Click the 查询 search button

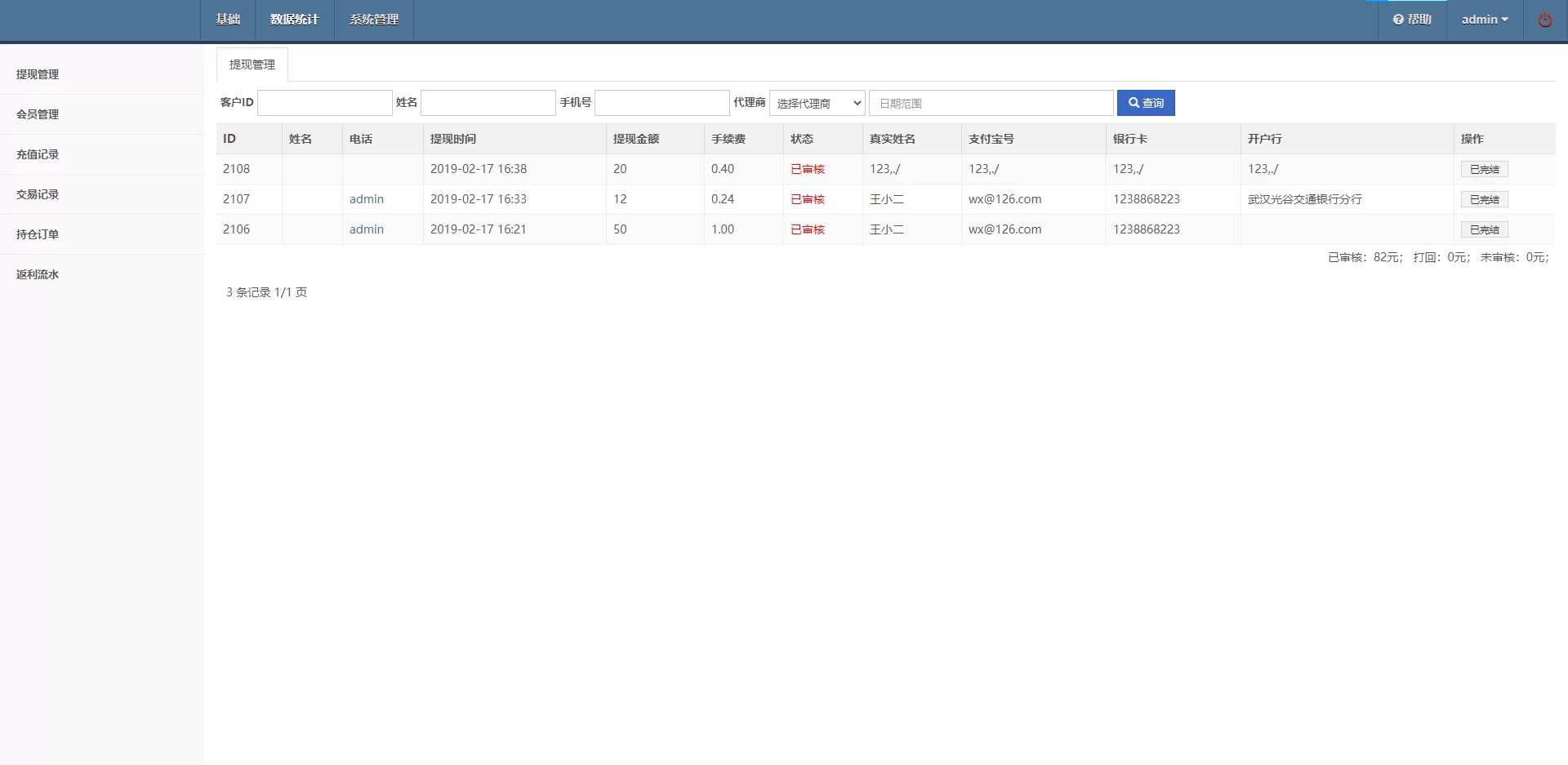(x=1145, y=103)
